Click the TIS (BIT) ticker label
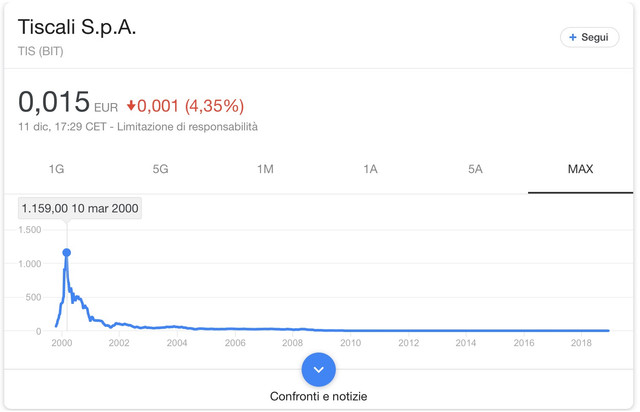Screen dimensions: 640x412 point(40,51)
